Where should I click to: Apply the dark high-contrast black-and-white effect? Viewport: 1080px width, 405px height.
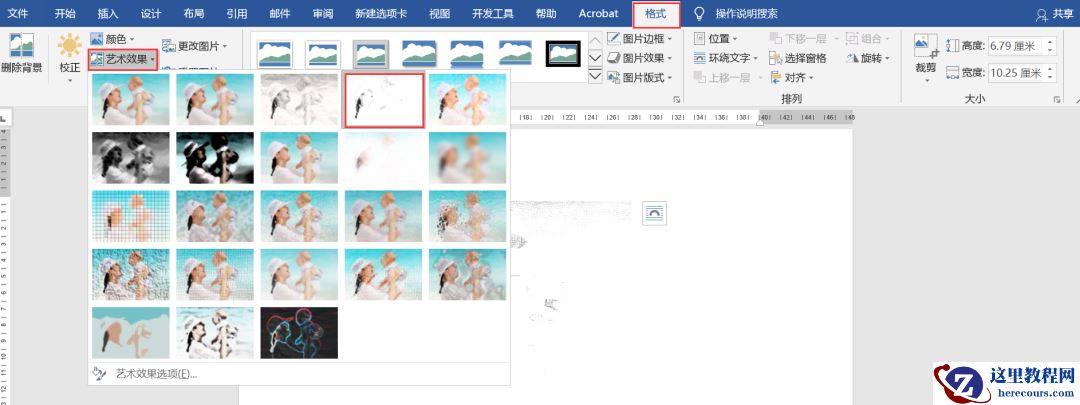(215, 158)
